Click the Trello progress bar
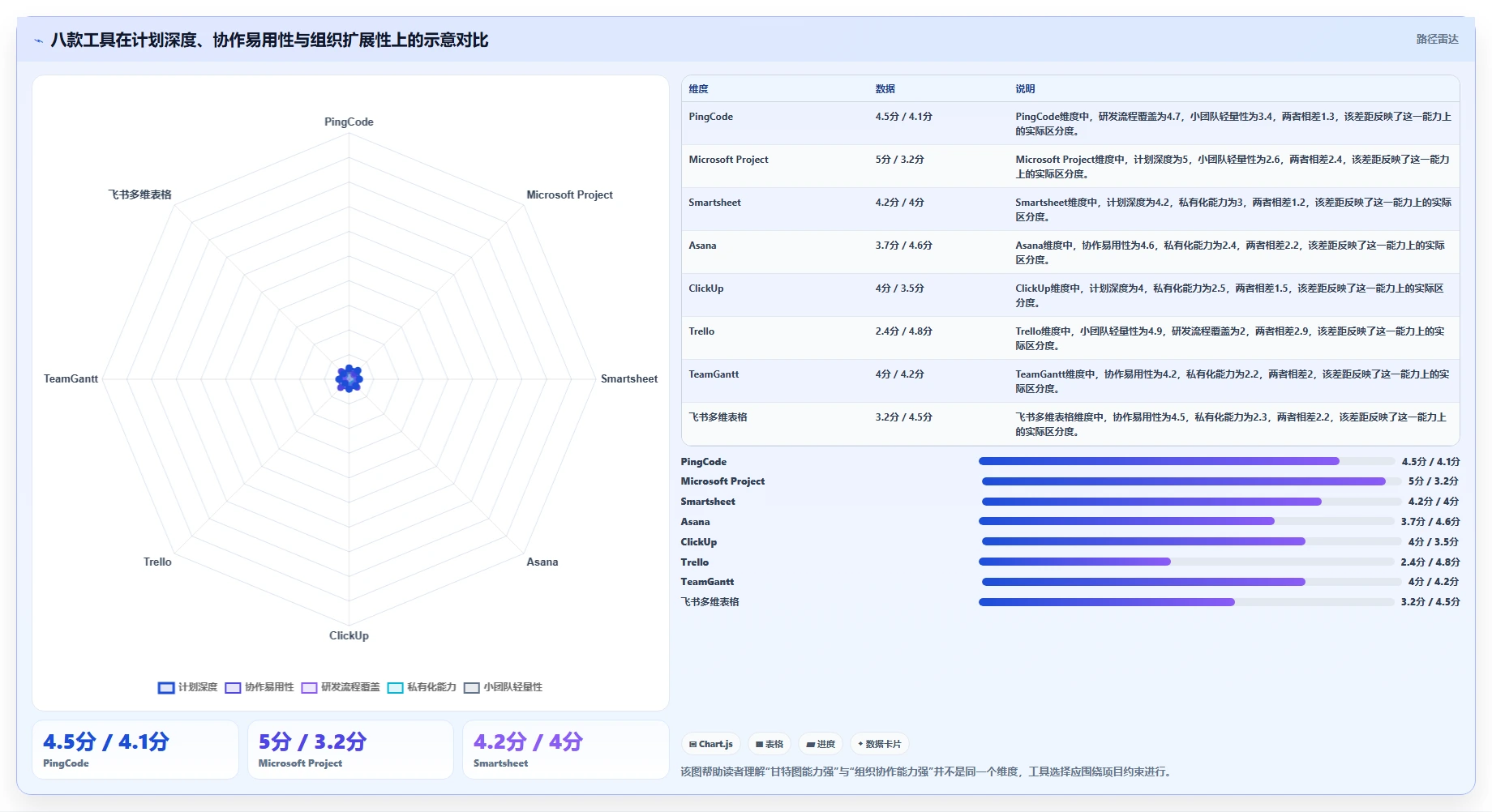This screenshot has width=1492, height=812. click(1186, 562)
